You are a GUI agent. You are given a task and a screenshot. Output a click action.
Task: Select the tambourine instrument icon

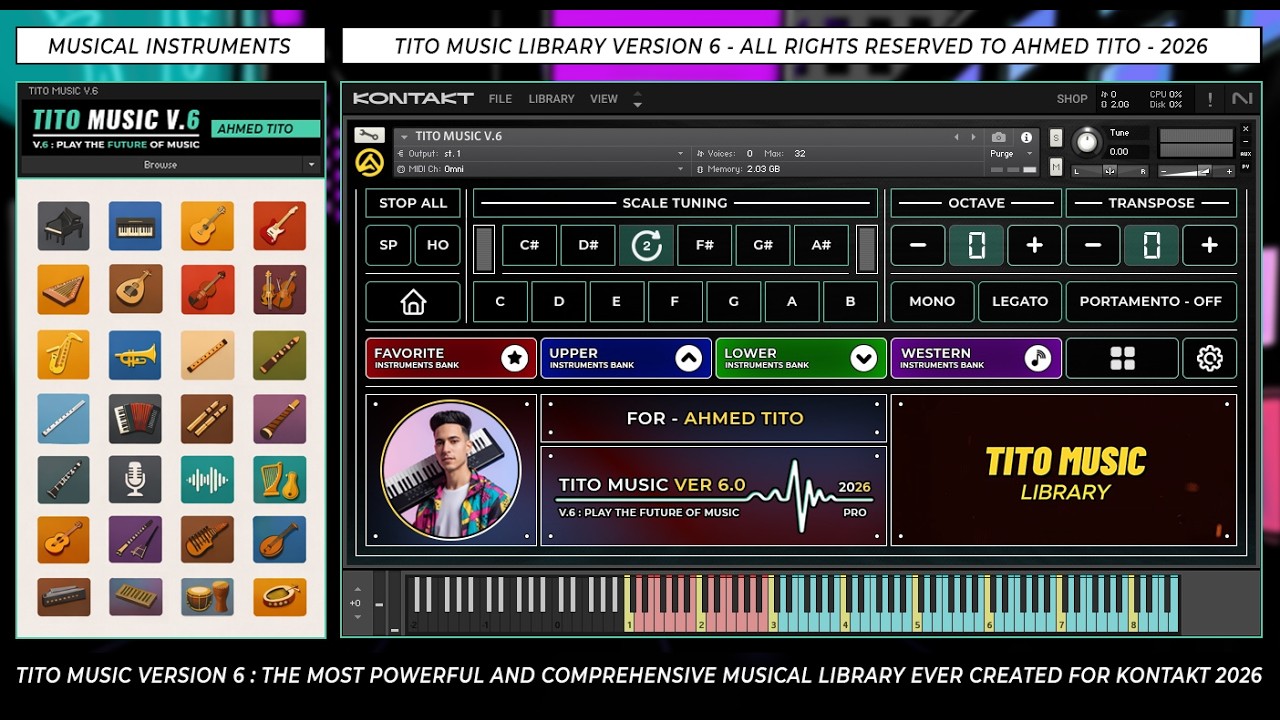[x=279, y=597]
